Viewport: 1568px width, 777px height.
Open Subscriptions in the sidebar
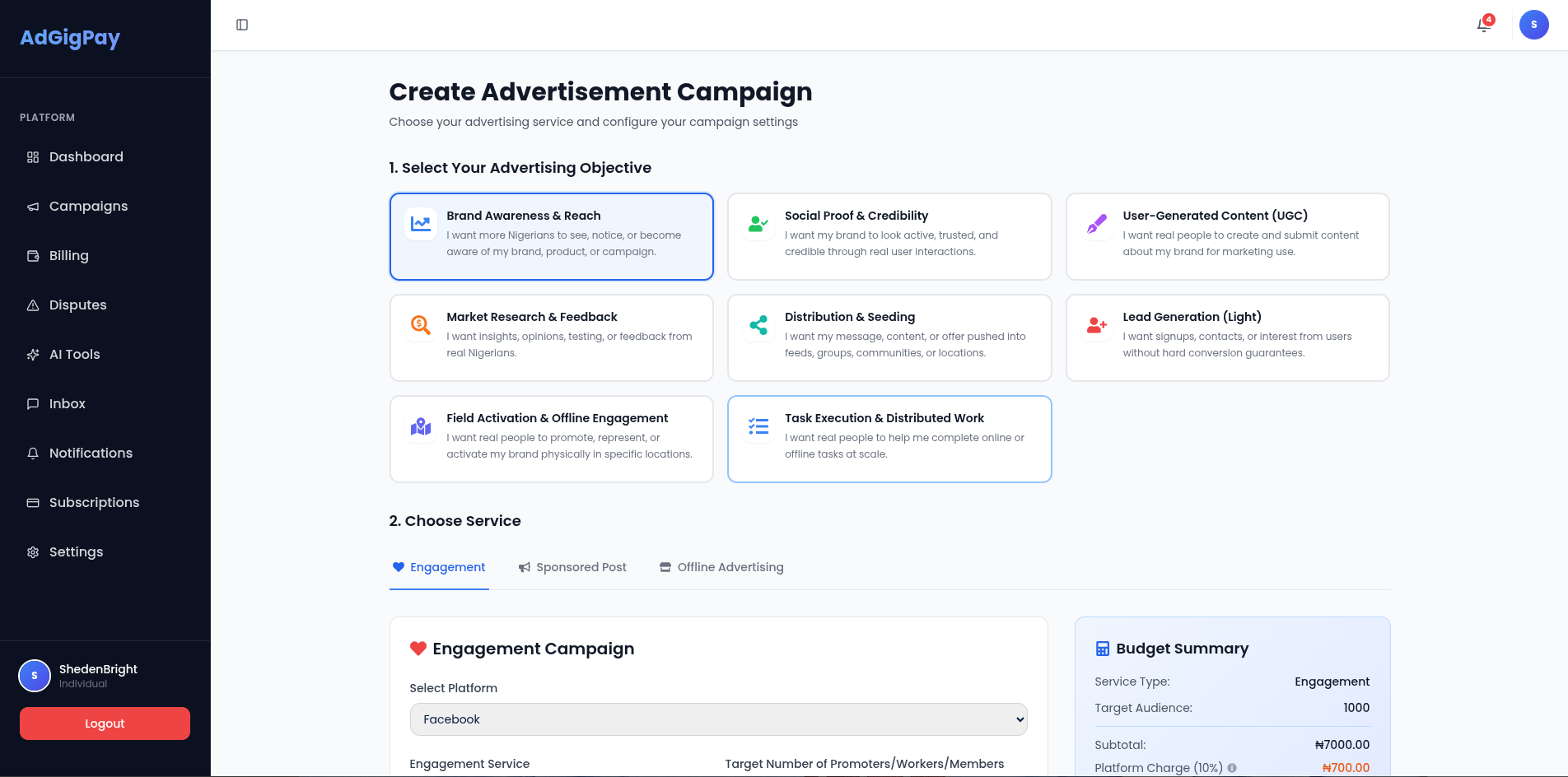point(105,503)
